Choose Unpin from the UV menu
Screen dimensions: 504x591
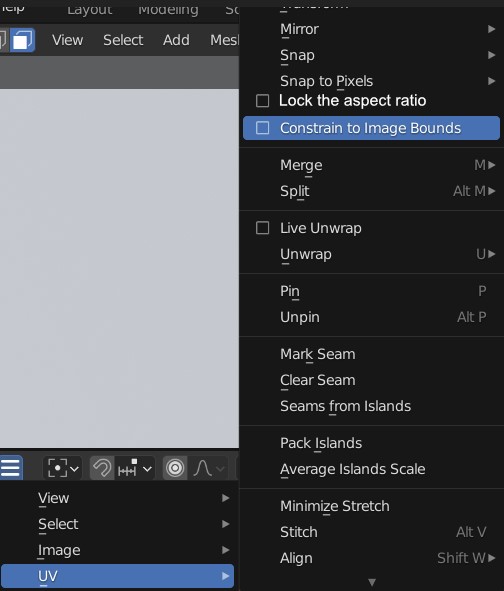(371, 317)
